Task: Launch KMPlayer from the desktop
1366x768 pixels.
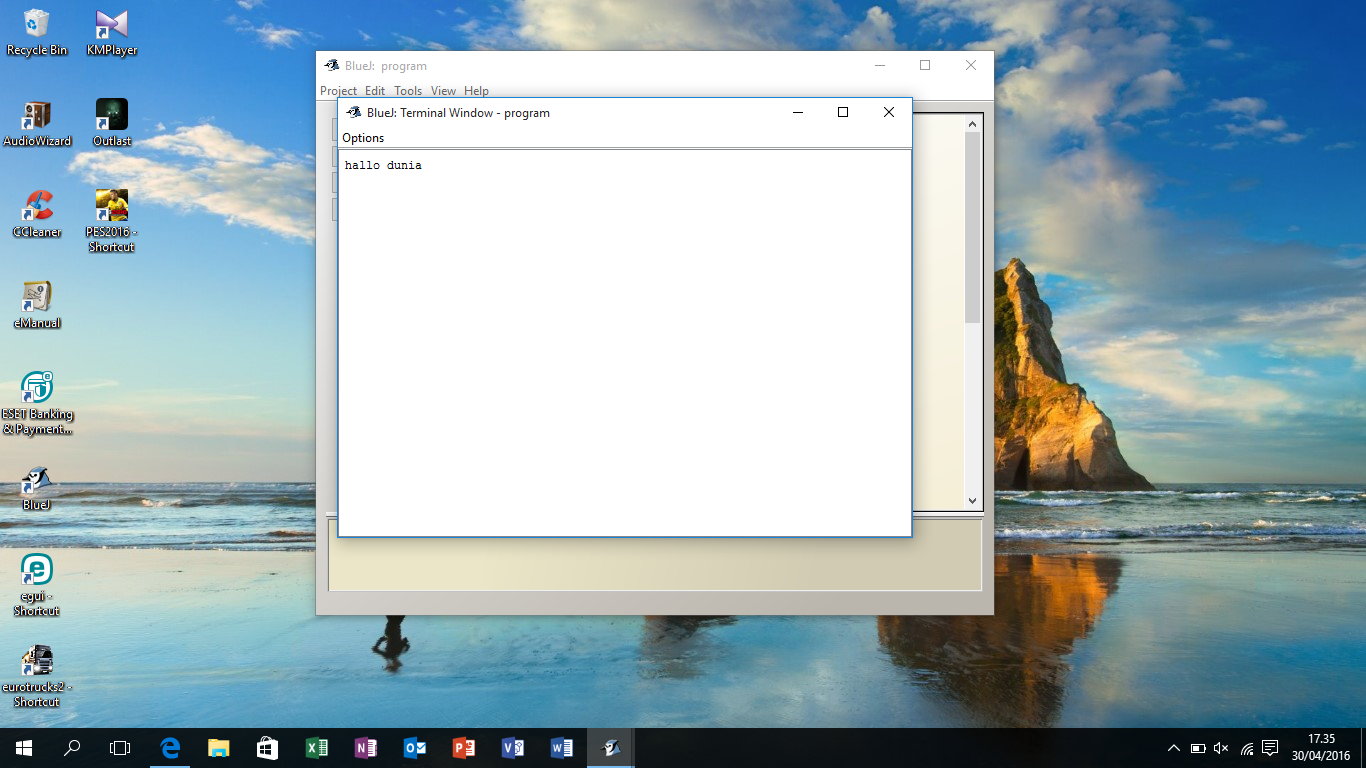Action: [110, 25]
